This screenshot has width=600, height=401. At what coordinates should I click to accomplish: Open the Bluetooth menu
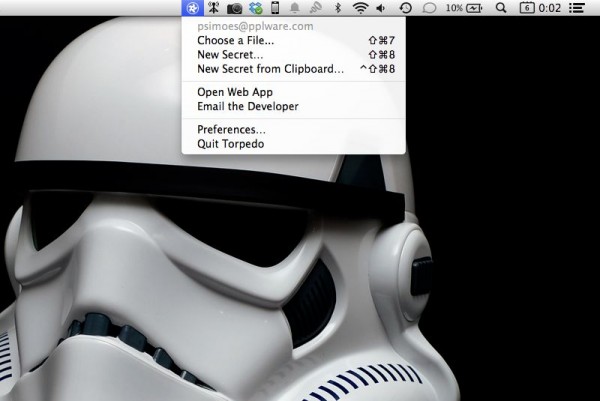pyautogui.click(x=338, y=8)
